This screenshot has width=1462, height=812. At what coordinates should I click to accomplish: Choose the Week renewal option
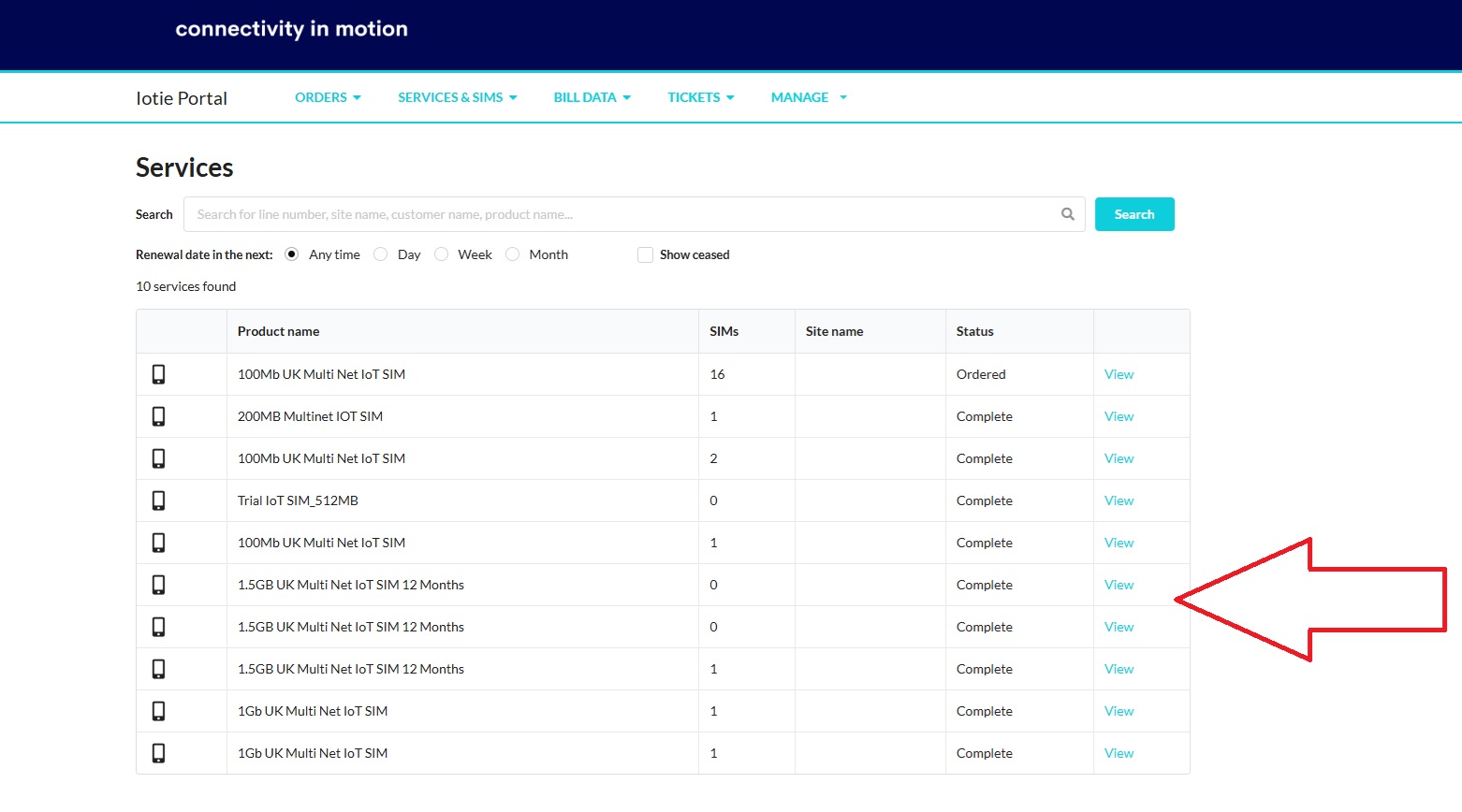click(441, 254)
